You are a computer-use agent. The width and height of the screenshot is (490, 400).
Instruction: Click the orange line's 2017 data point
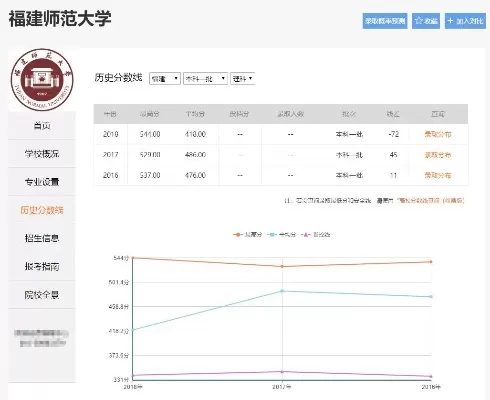[282, 266]
